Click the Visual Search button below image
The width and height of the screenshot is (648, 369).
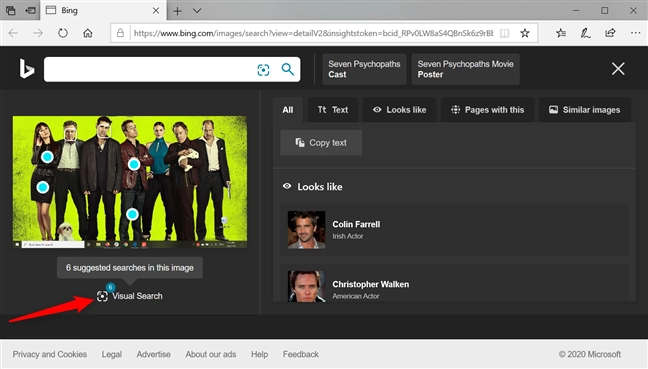130,296
